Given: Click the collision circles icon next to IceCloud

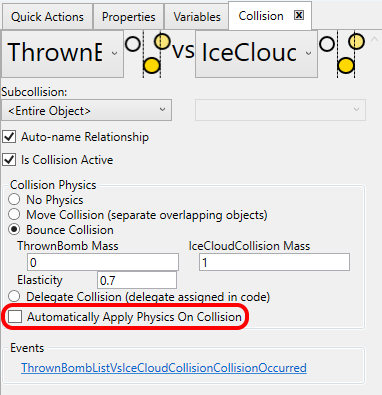Looking at the screenshot, I should click(342, 55).
